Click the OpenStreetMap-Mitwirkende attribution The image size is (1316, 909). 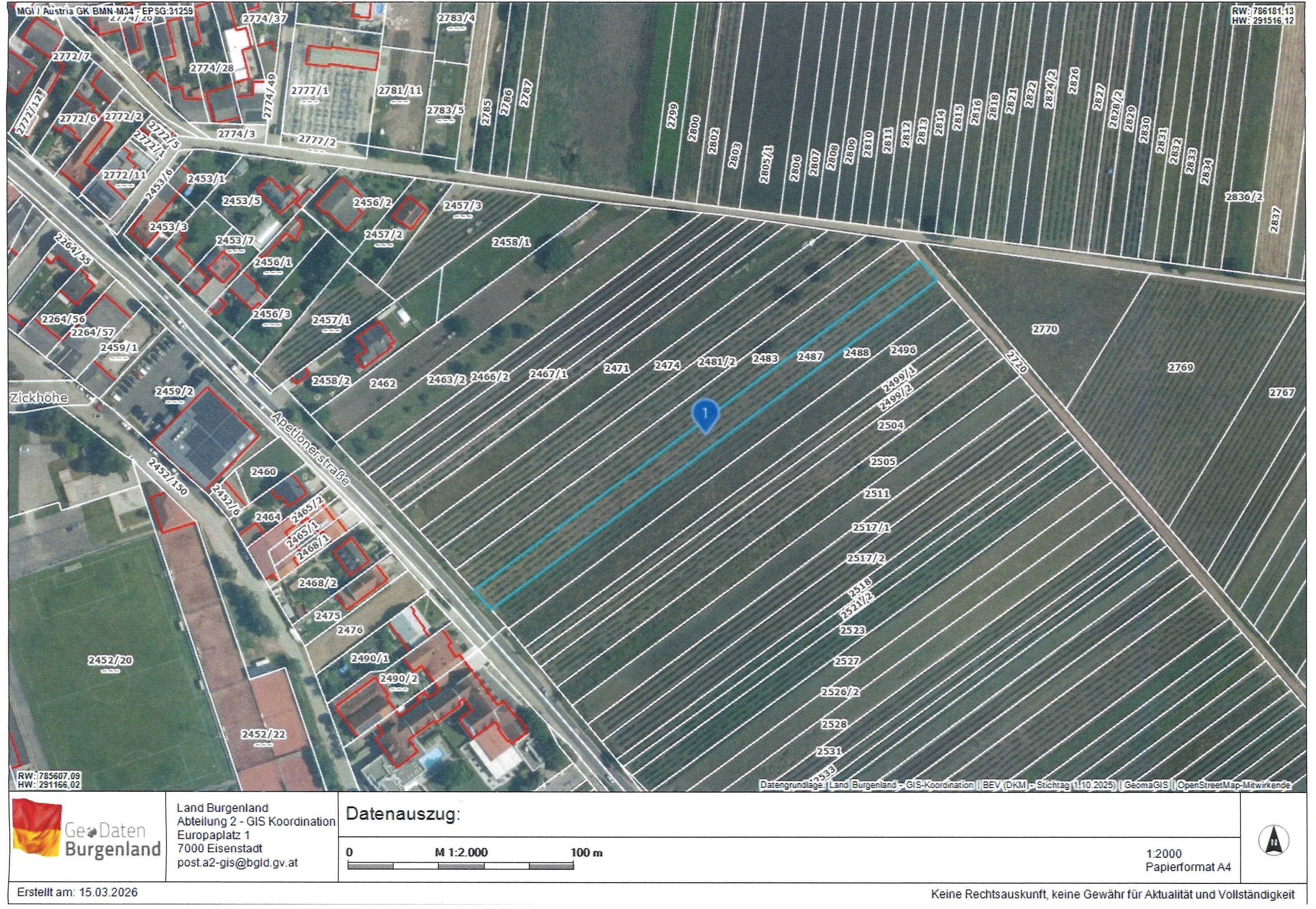coord(1234,785)
